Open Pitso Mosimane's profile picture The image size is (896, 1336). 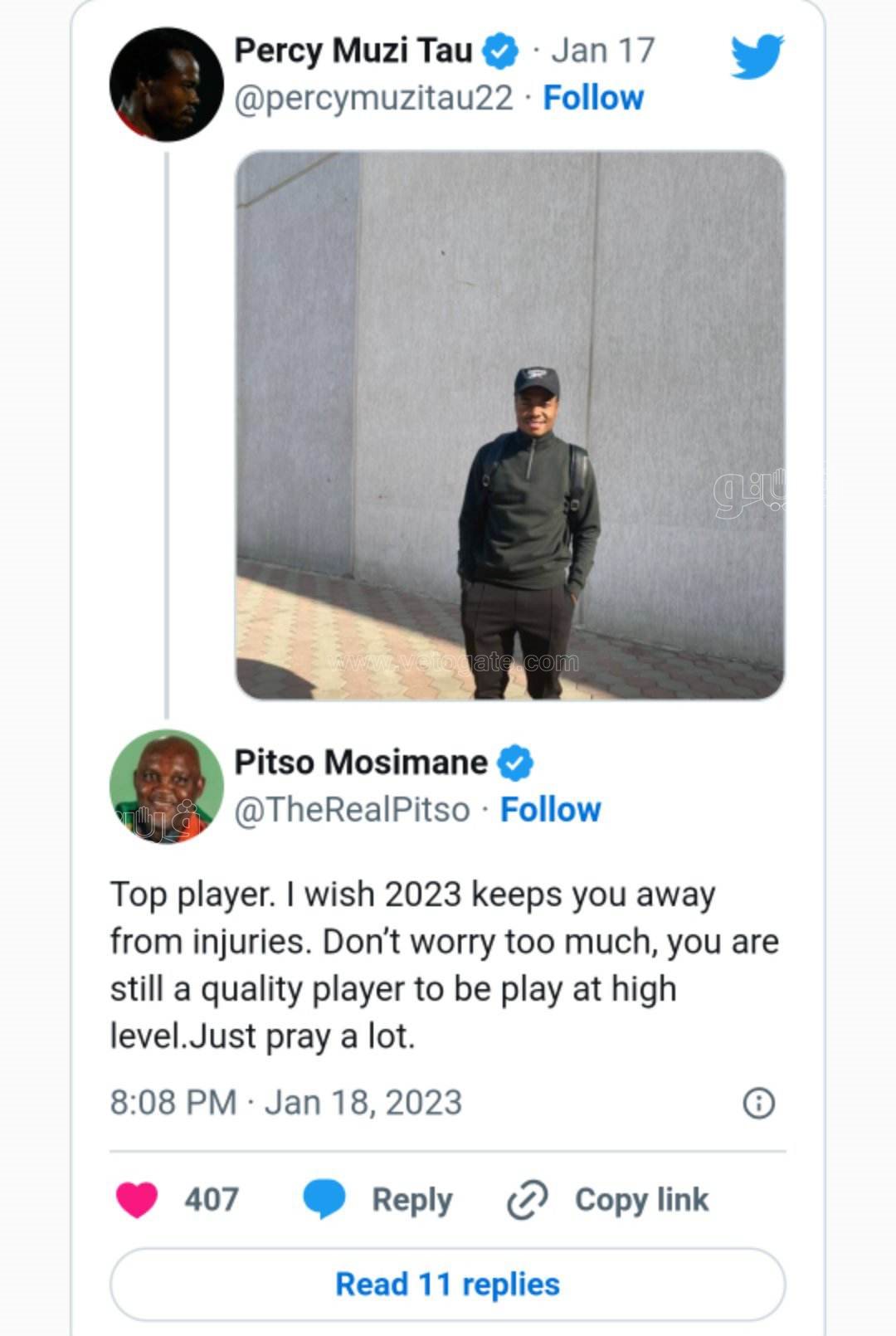click(x=167, y=786)
